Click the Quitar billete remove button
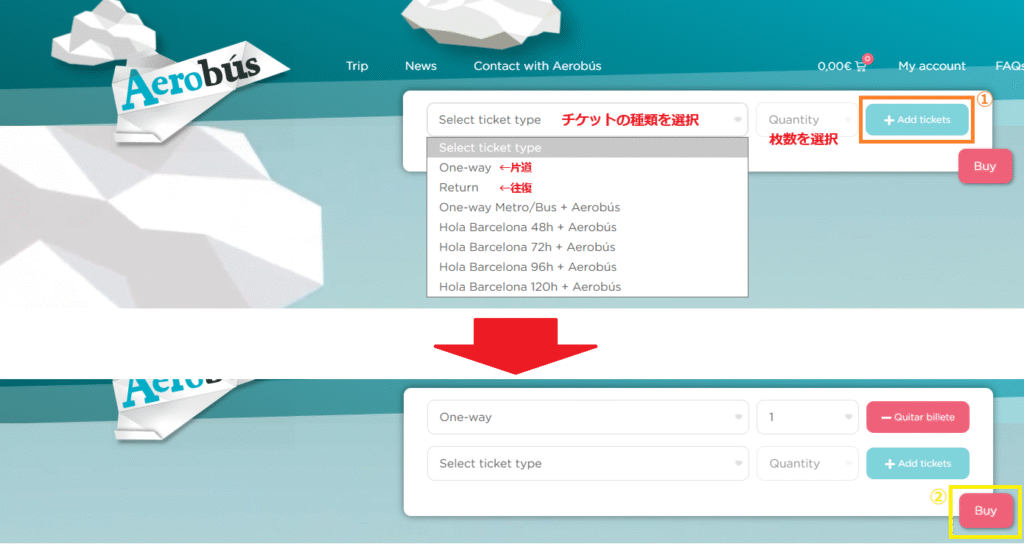1024x544 pixels. [917, 417]
